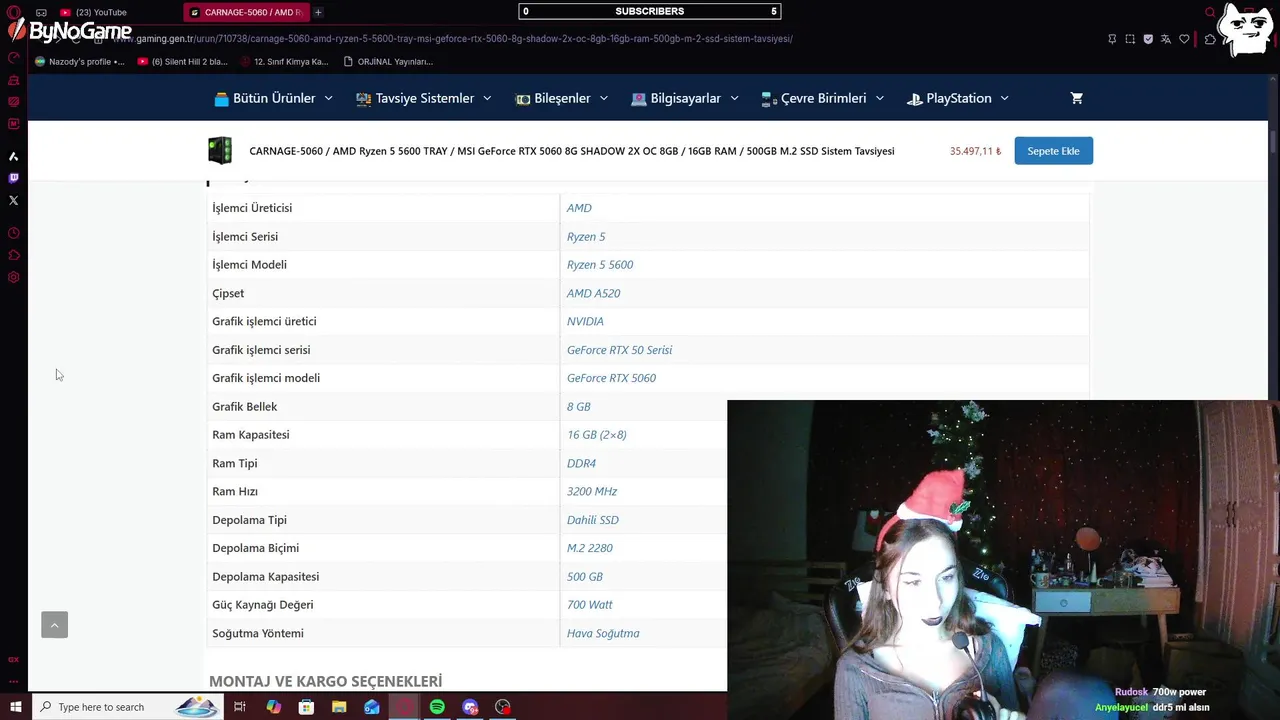Click the Hava Soğutma cooling link
1280x720 pixels.
[603, 633]
